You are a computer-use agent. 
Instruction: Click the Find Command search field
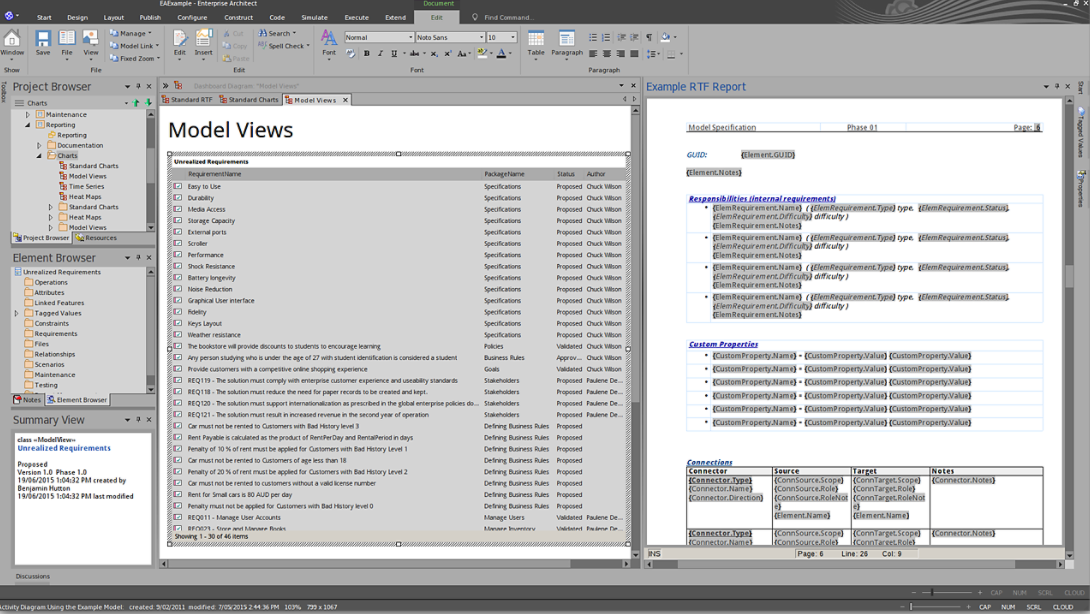[508, 17]
